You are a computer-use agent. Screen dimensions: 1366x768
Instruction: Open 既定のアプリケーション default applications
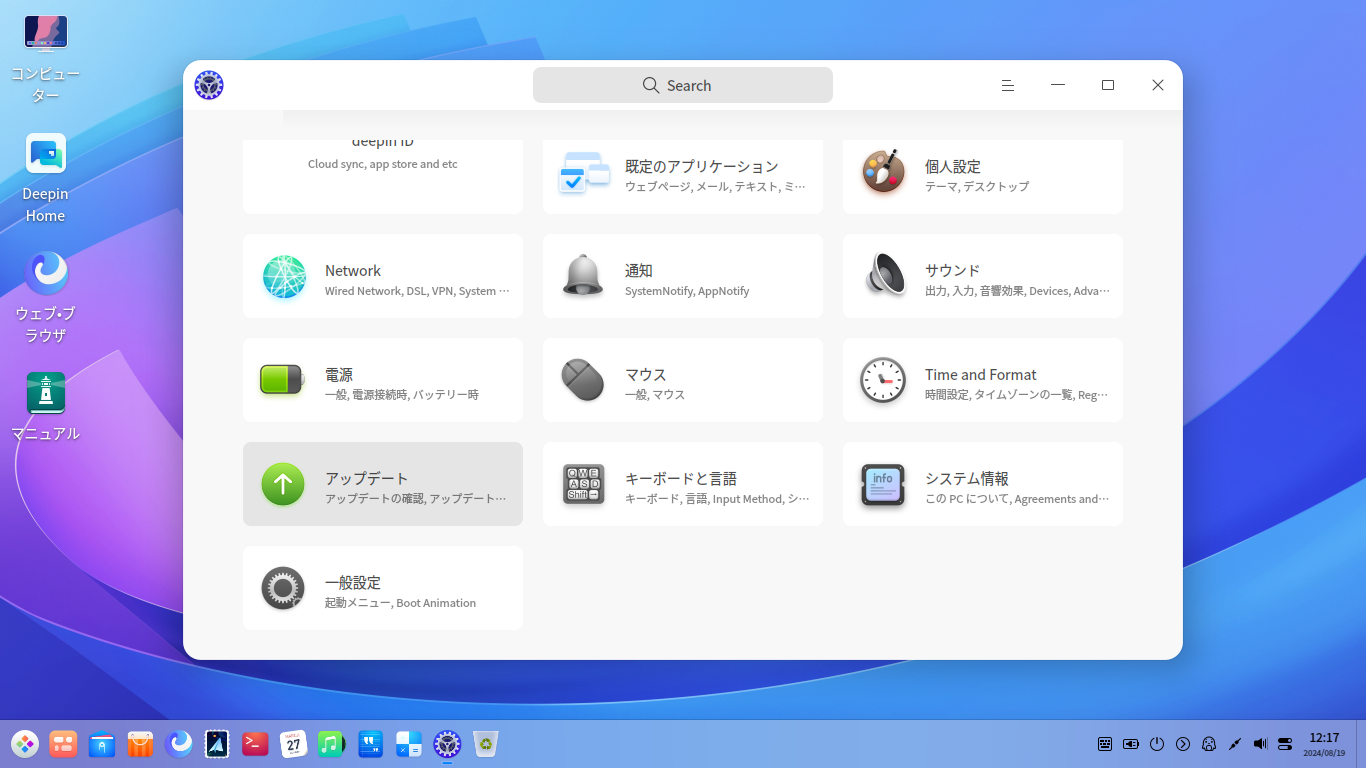[x=682, y=174]
